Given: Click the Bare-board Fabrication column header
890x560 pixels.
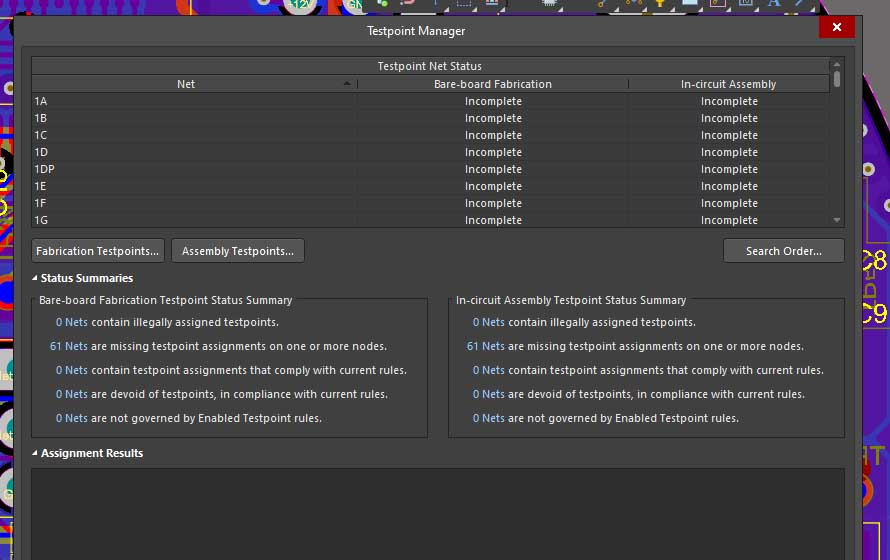Looking at the screenshot, I should click(x=492, y=84).
